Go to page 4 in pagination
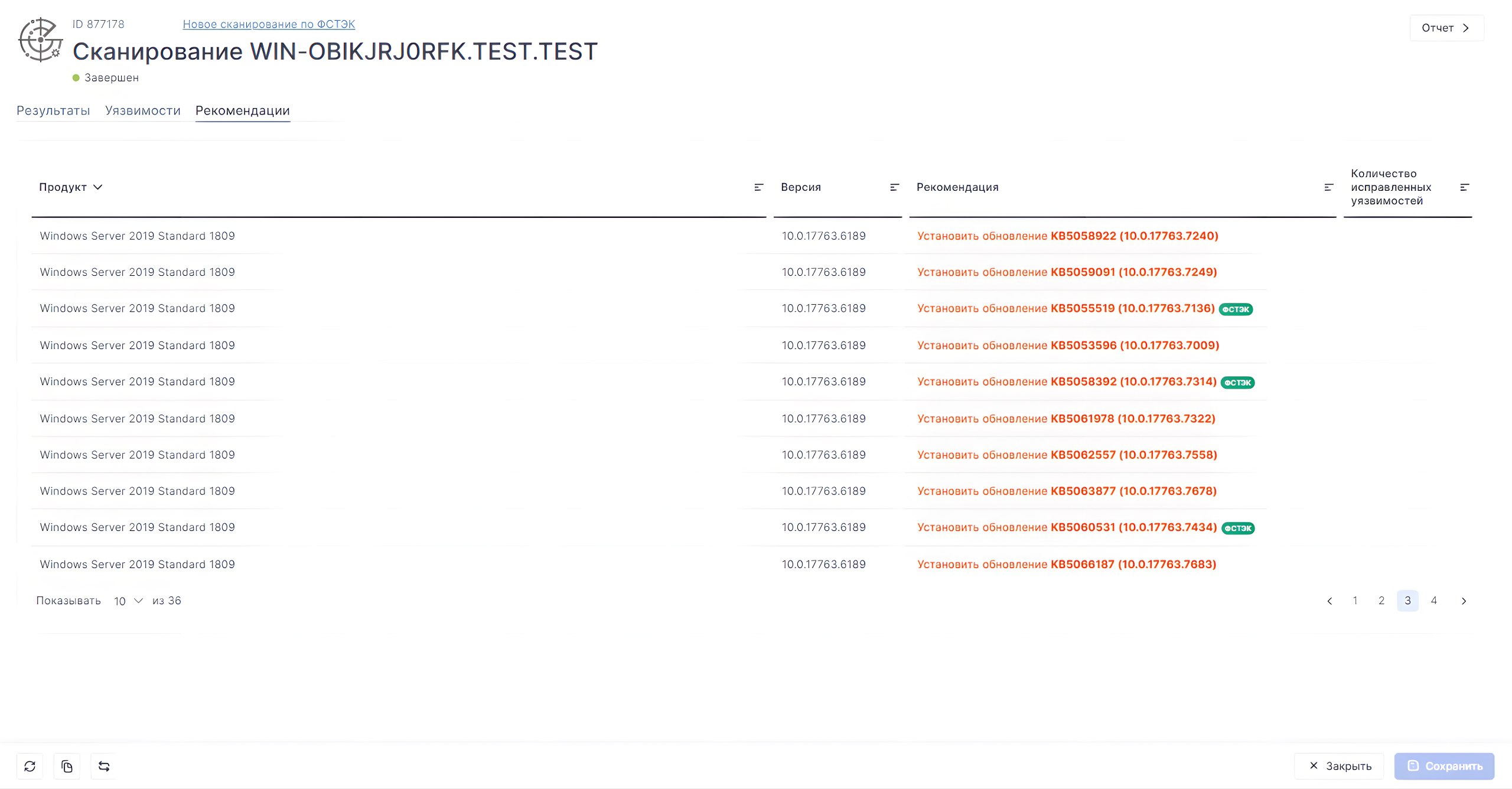This screenshot has height=789, width=1512. pos(1433,601)
